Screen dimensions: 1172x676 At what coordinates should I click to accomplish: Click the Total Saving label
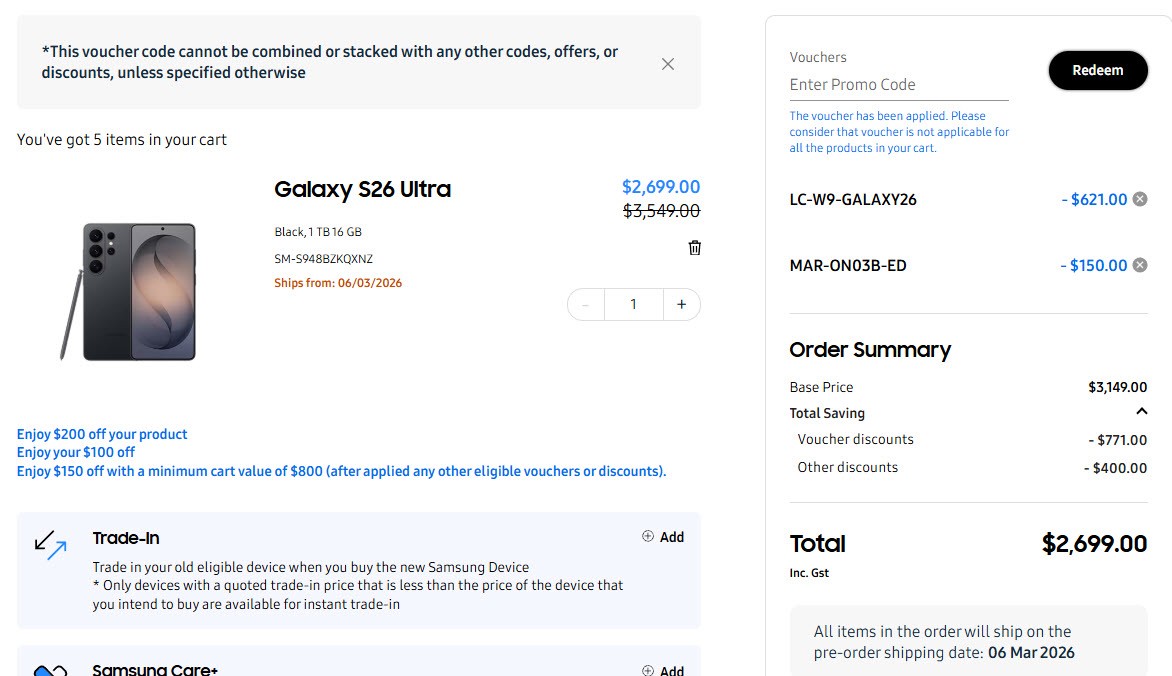click(827, 413)
